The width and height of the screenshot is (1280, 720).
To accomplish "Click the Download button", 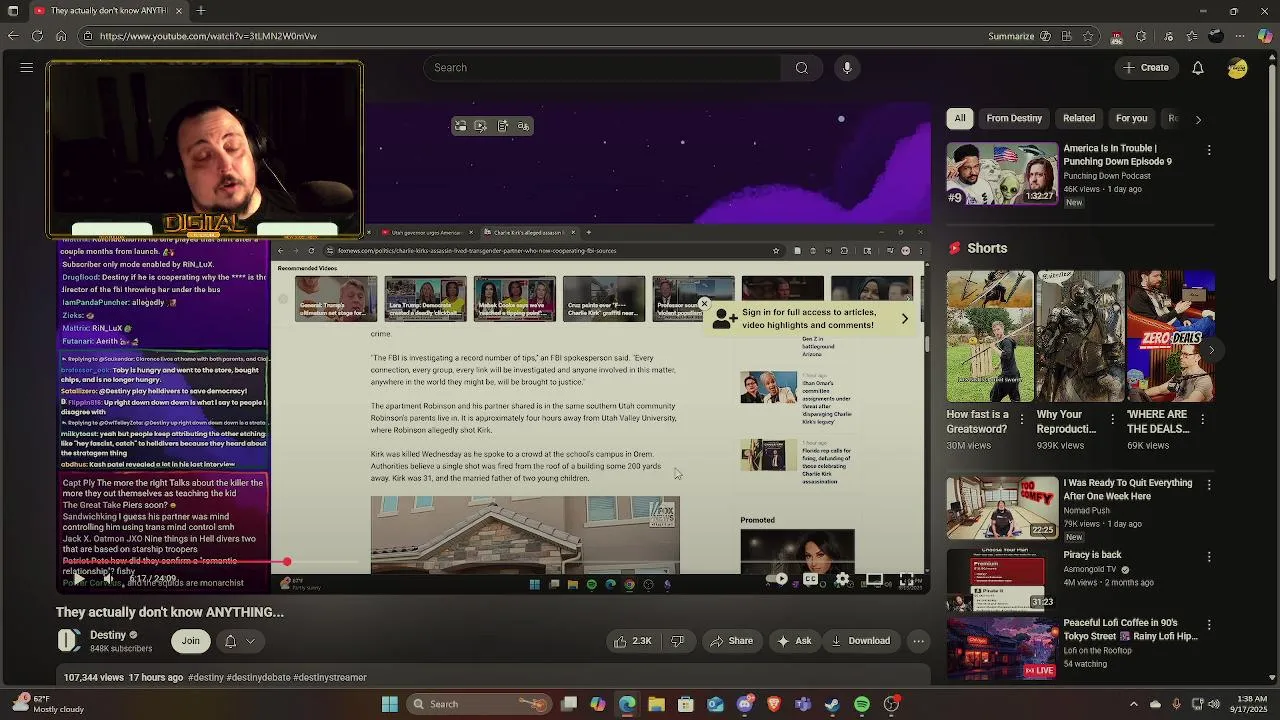I will point(860,641).
